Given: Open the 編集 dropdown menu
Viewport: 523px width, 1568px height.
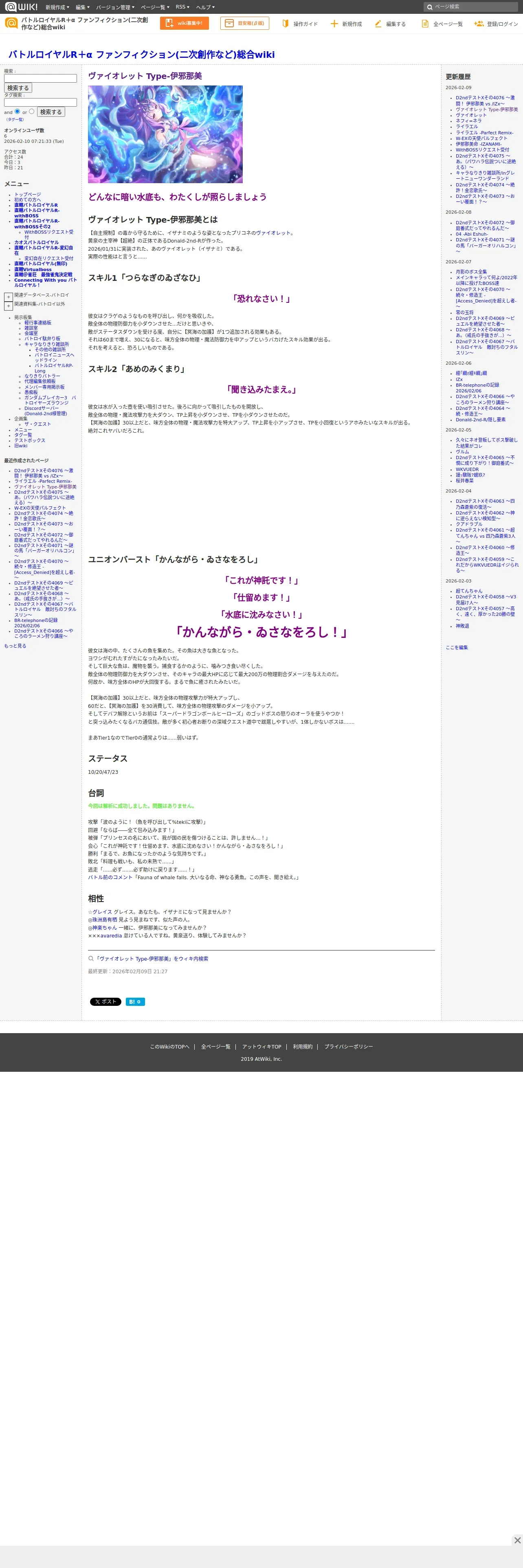Looking at the screenshot, I should tap(82, 7).
